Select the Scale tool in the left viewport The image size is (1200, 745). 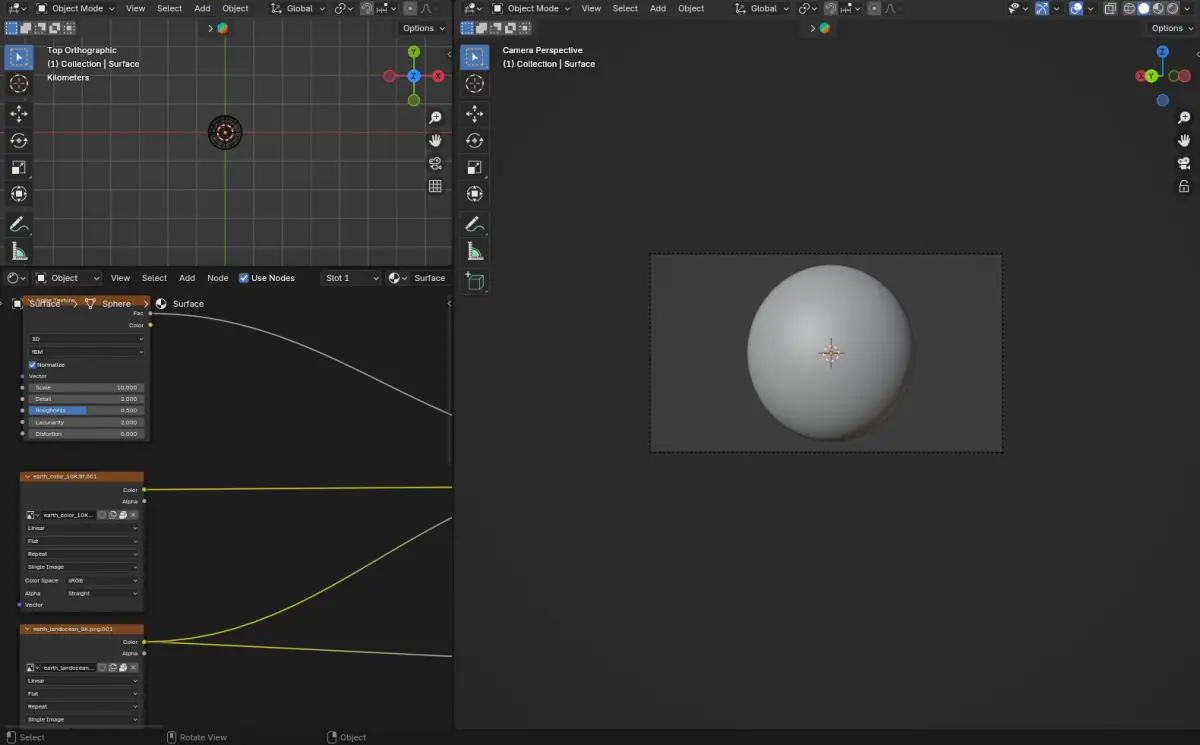coord(18,167)
